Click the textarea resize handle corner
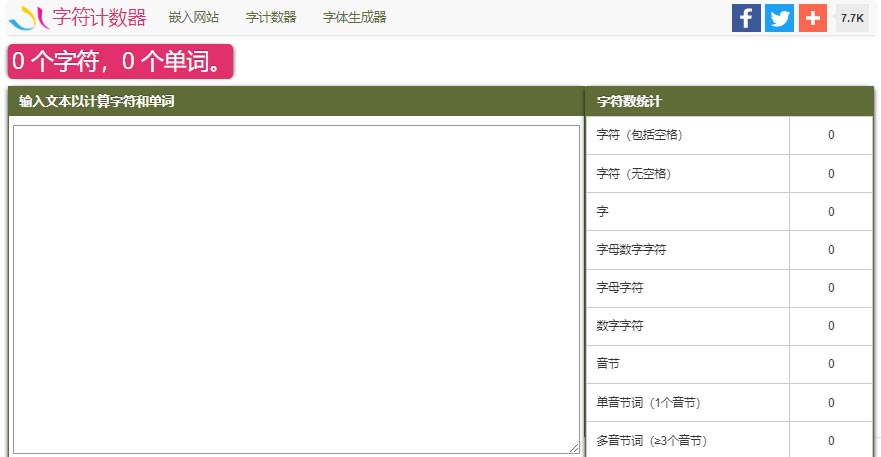 coord(574,448)
